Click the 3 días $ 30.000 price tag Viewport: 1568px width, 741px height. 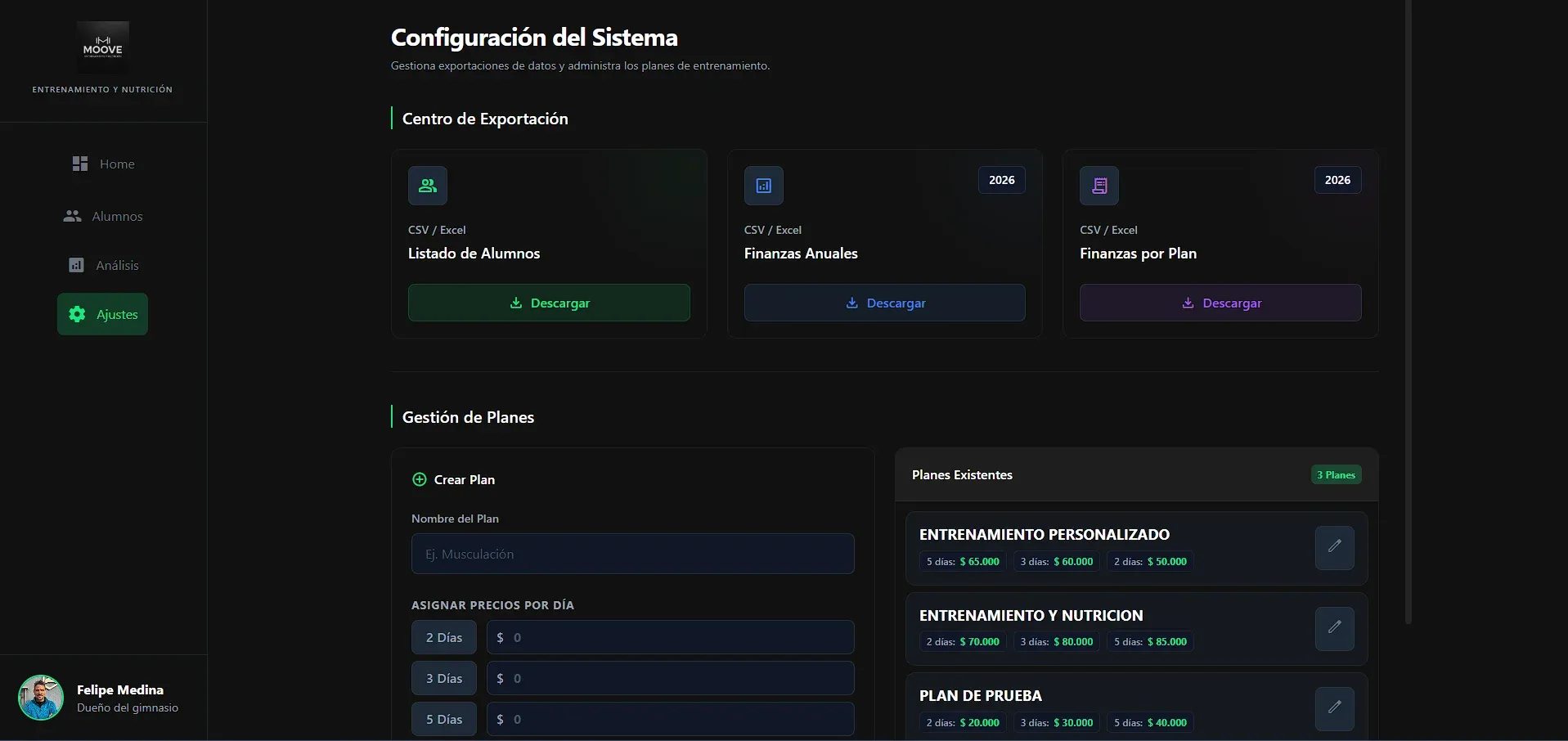[x=1057, y=723]
